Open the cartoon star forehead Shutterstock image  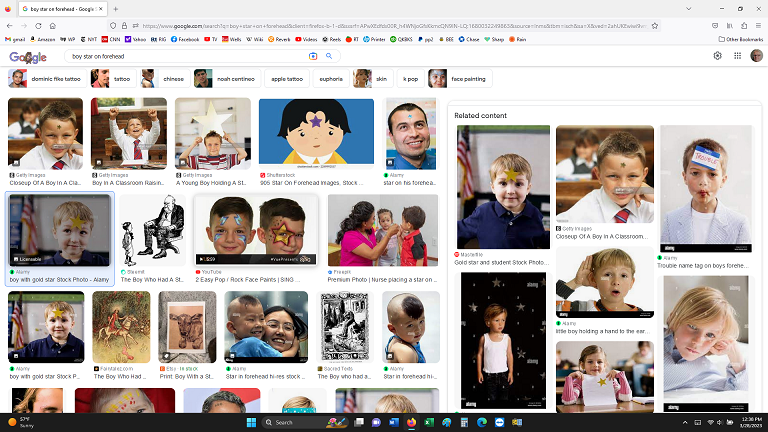tap(316, 131)
